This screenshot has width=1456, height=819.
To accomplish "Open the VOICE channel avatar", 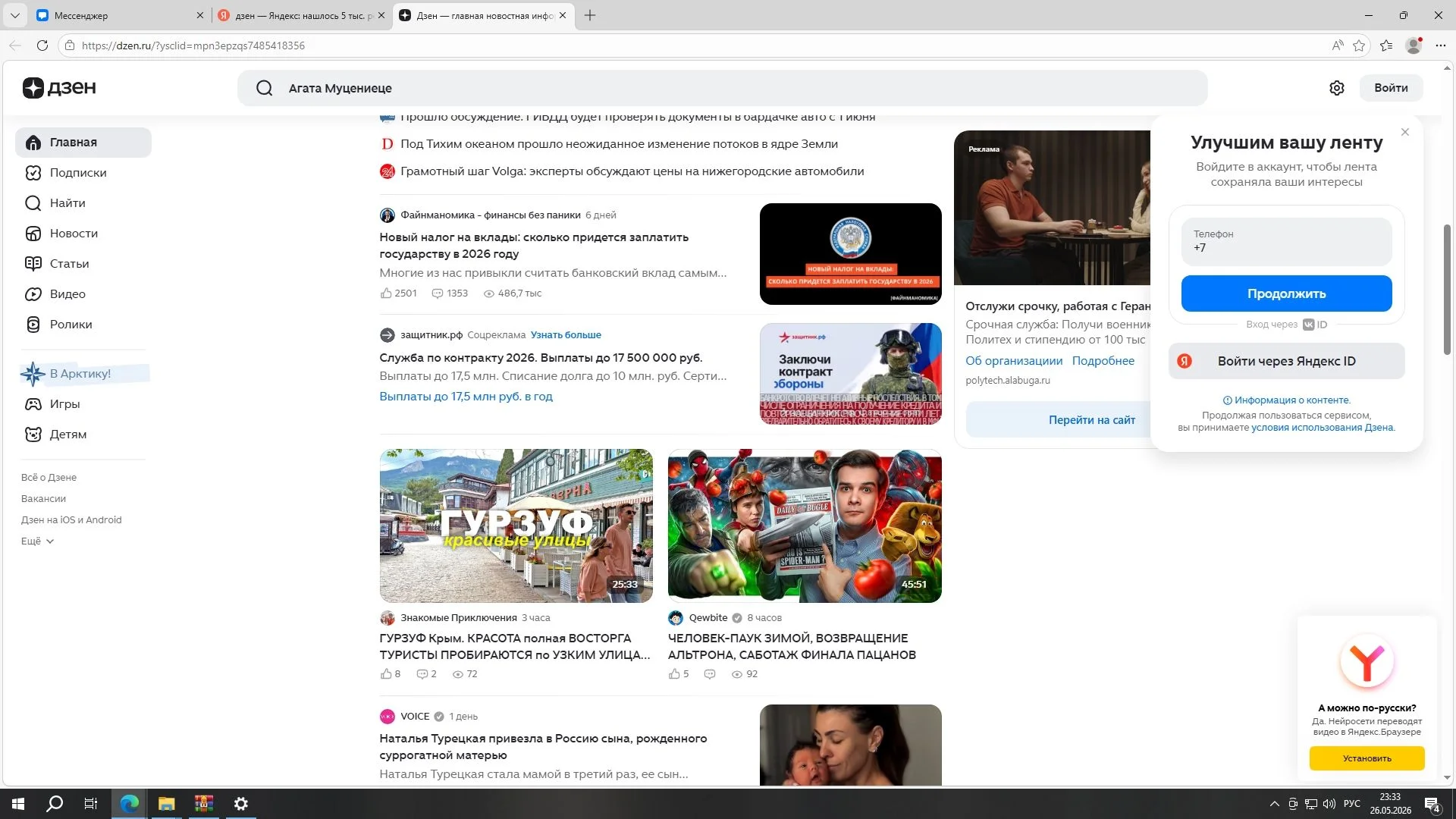I will (387, 717).
